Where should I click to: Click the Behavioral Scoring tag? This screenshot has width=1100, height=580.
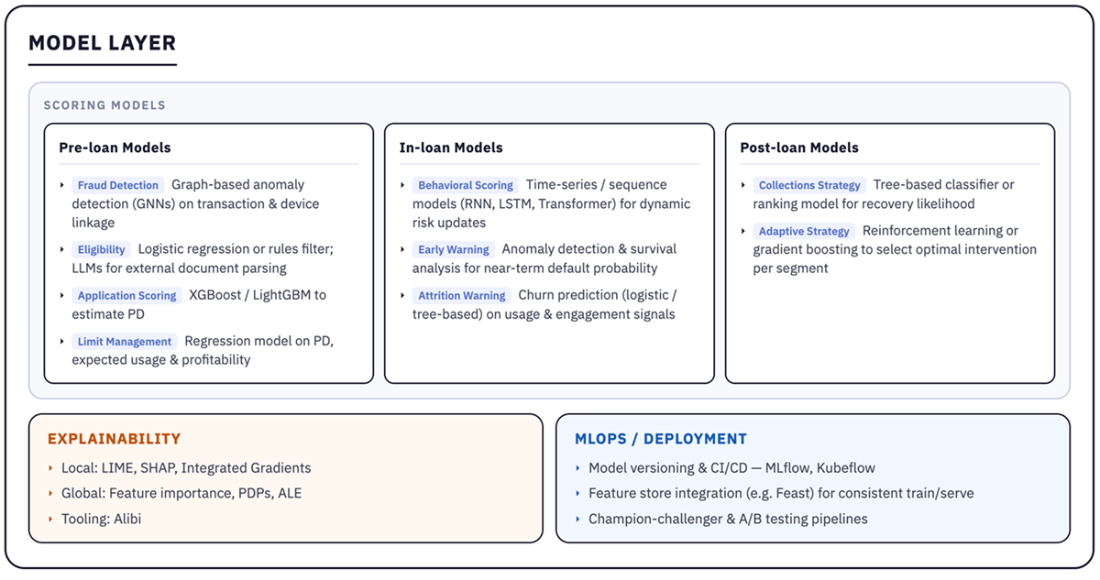tap(466, 185)
